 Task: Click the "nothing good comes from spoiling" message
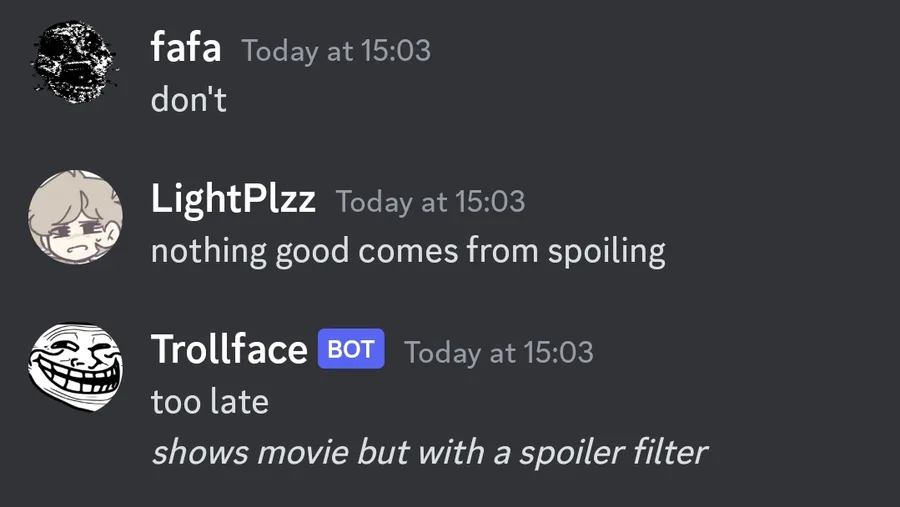pyautogui.click(x=408, y=251)
